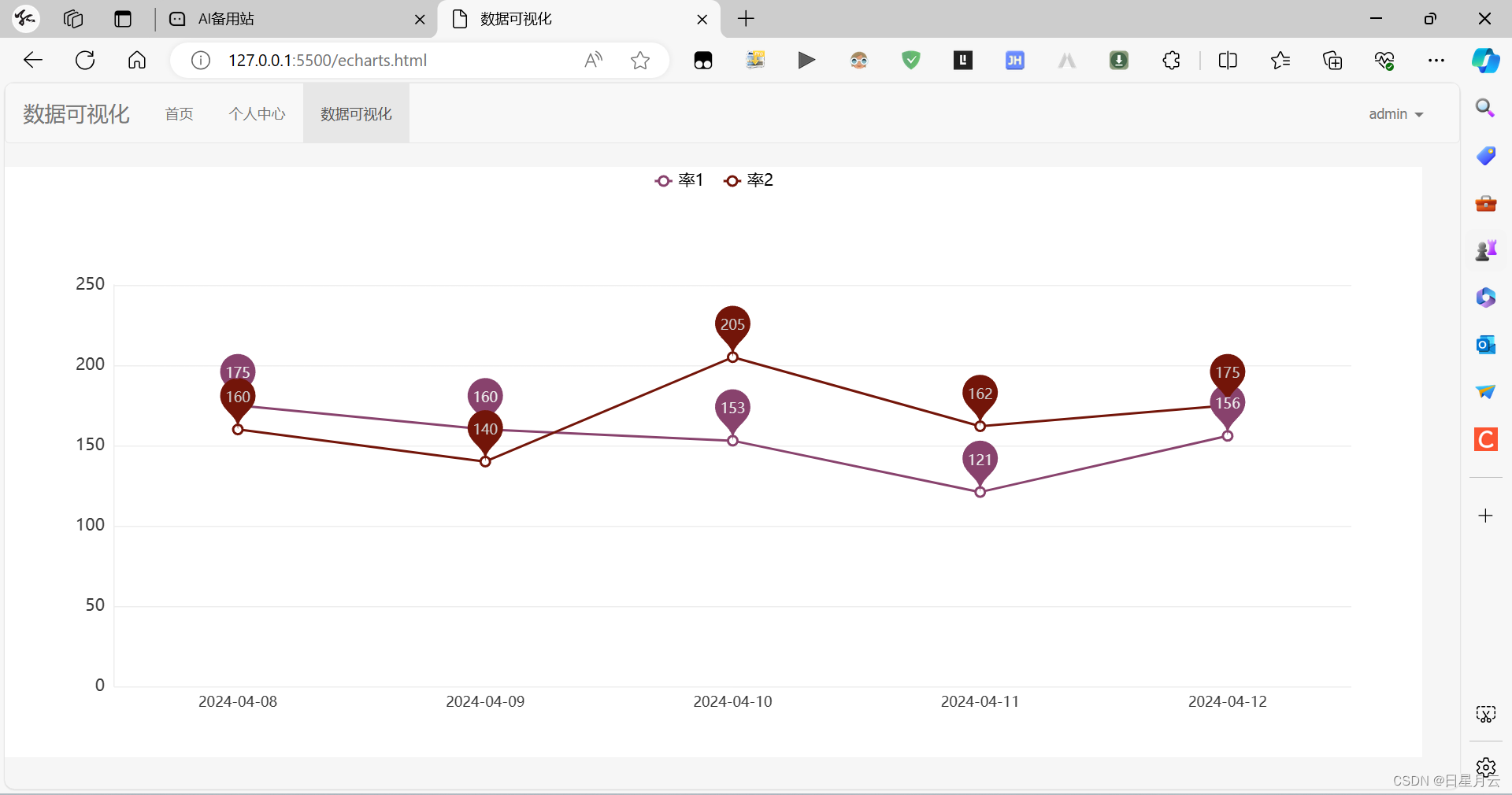Open a new browser tab

746,19
